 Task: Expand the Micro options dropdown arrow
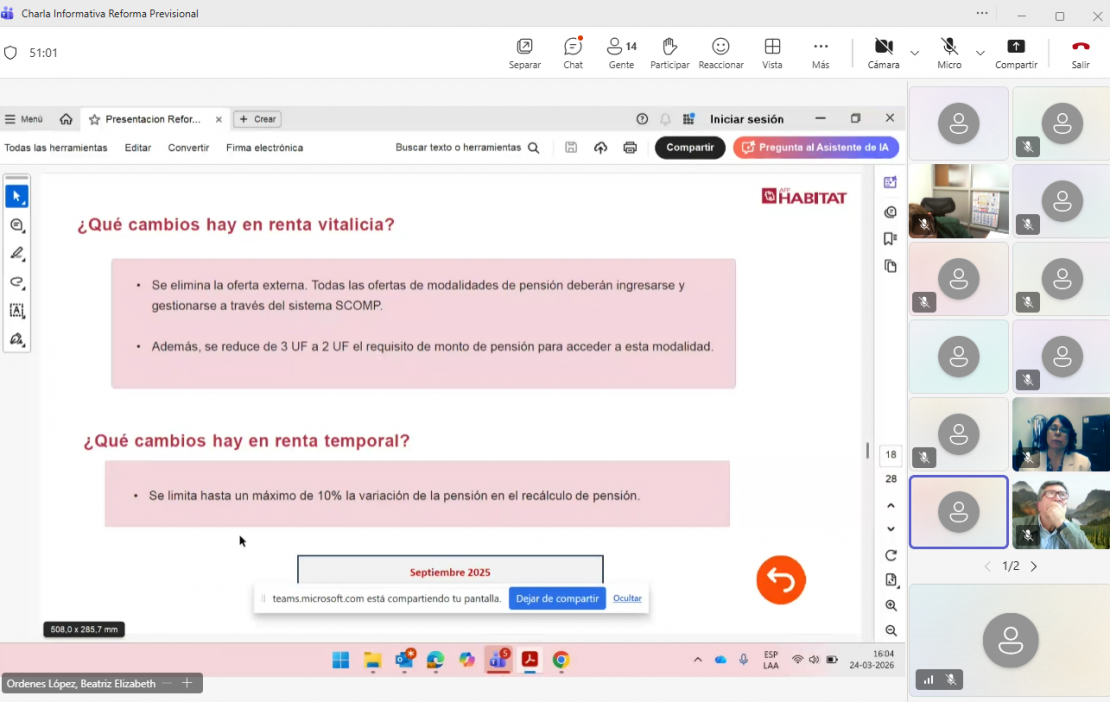pyautogui.click(x=980, y=53)
